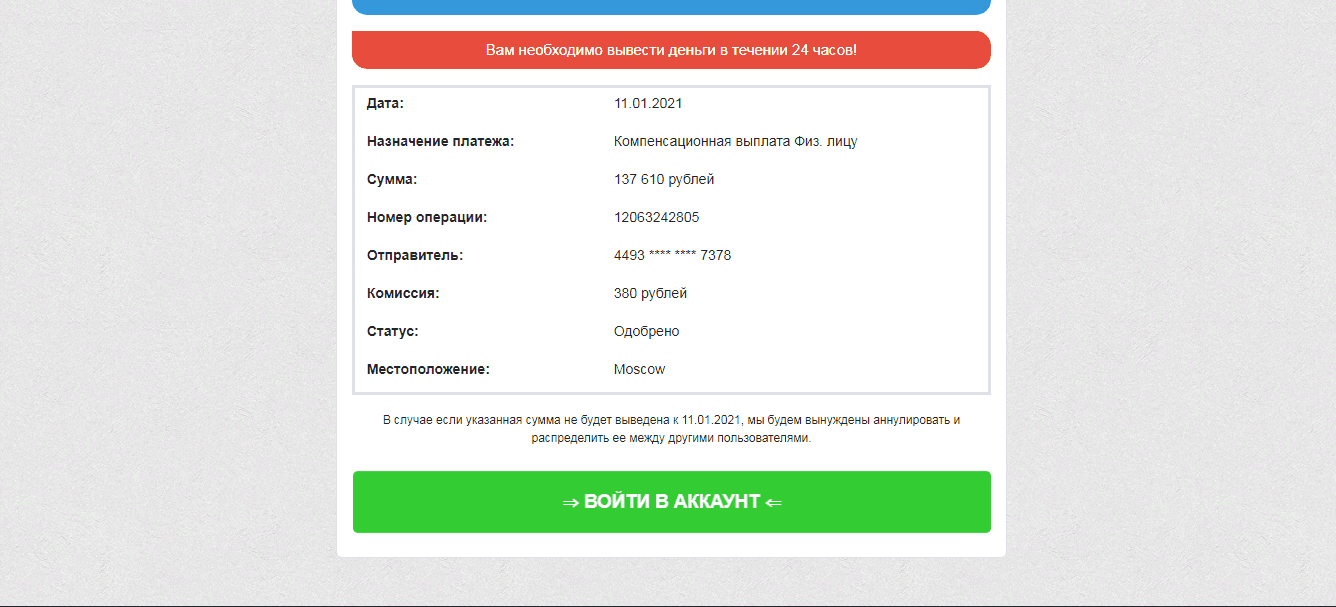Viewport: 1336px width, 607px height.
Task: Click the Назначение платежа label
Action: (x=440, y=142)
